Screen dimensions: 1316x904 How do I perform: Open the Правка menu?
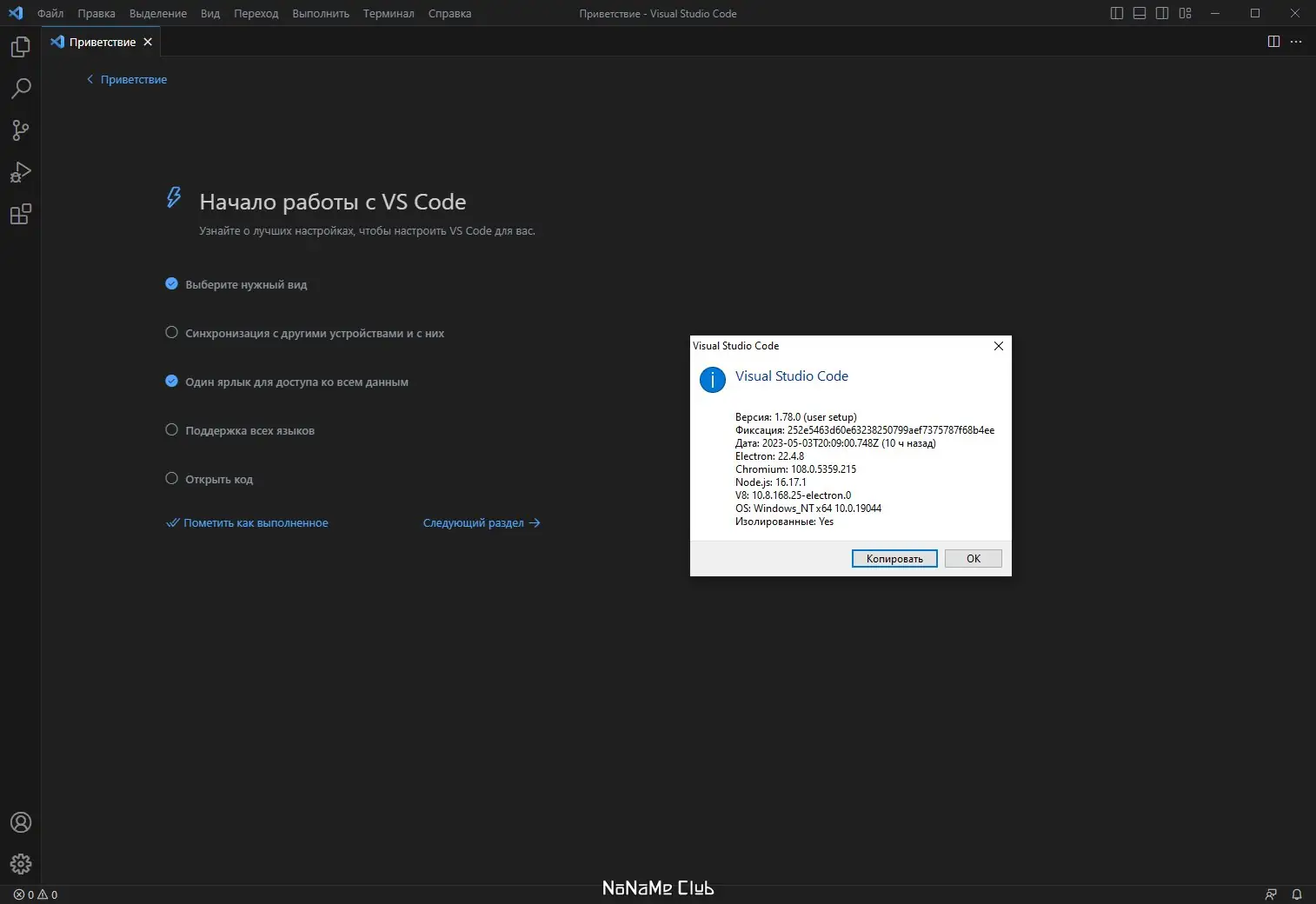[96, 13]
